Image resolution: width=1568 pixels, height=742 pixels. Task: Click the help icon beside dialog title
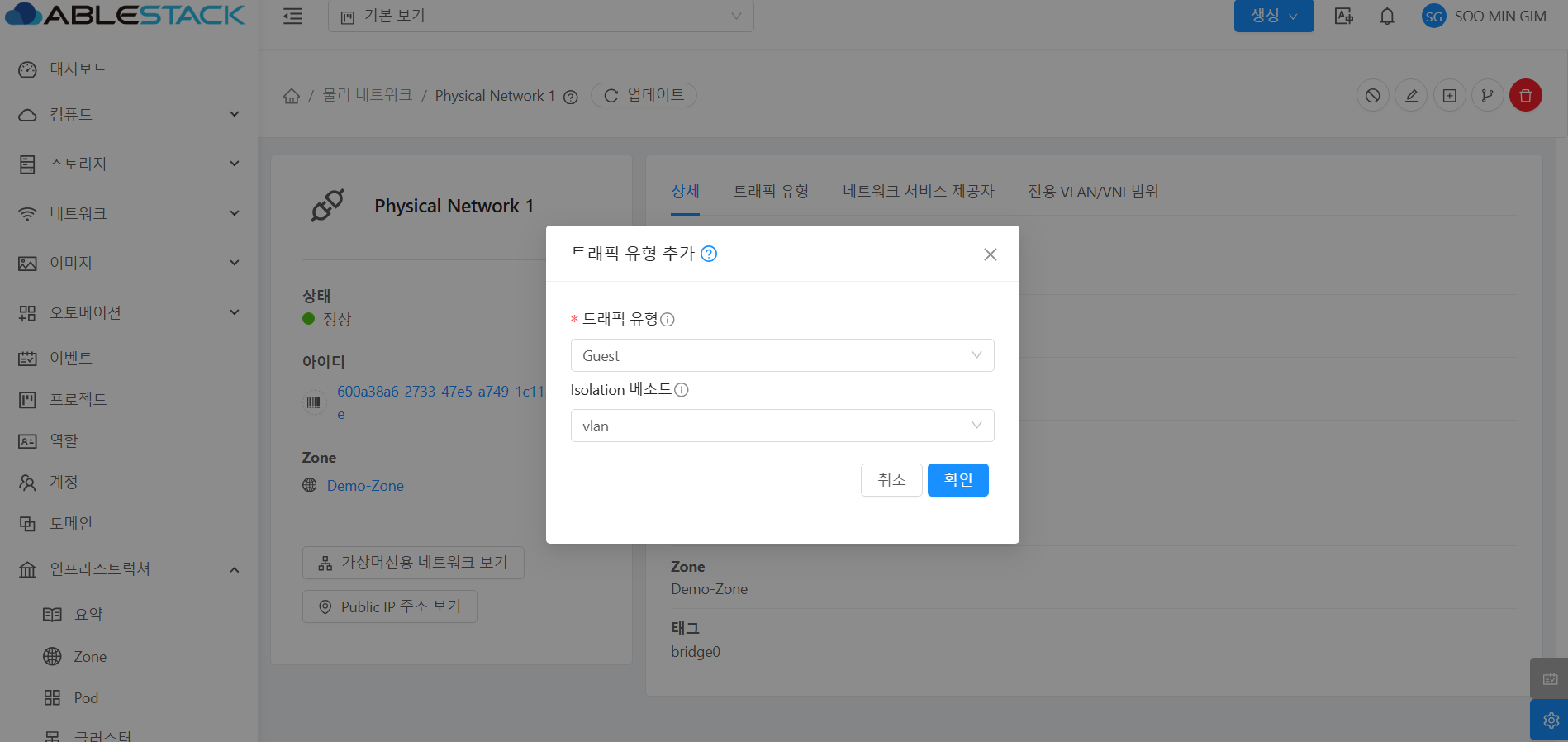pyautogui.click(x=709, y=254)
